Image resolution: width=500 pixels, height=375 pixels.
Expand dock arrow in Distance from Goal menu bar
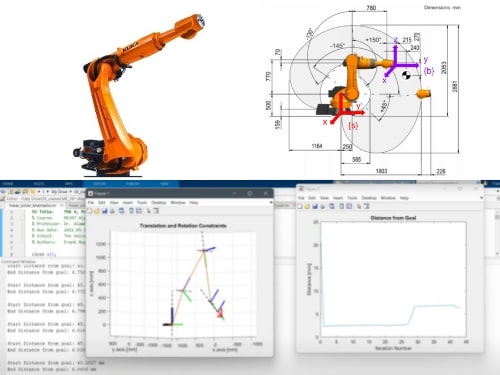[481, 198]
